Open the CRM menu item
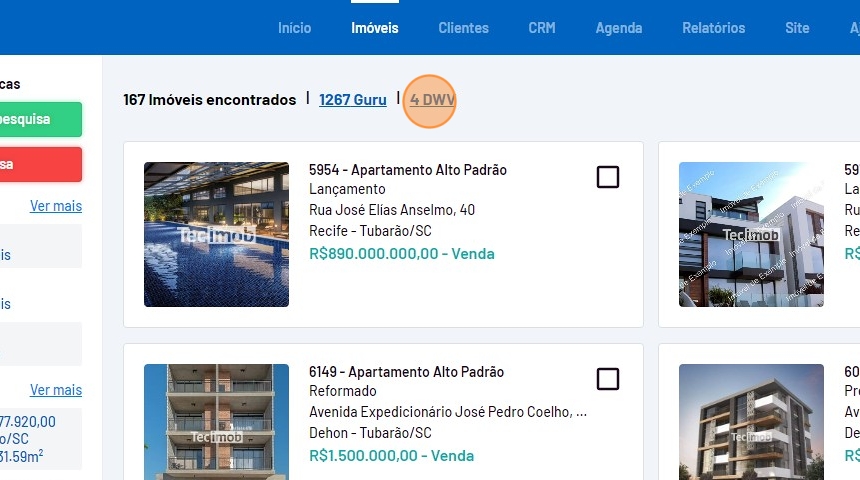The height and width of the screenshot is (480, 860). tap(542, 28)
